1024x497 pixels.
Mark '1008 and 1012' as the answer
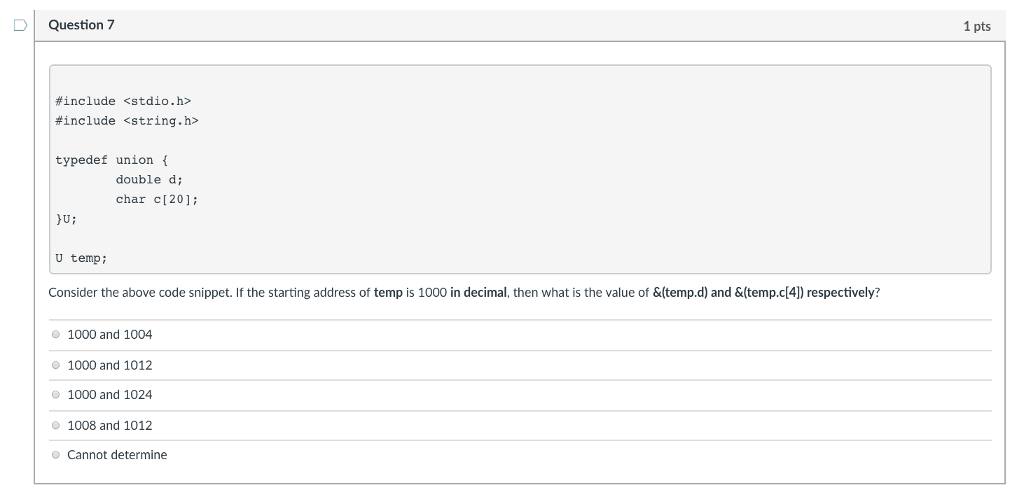point(56,425)
